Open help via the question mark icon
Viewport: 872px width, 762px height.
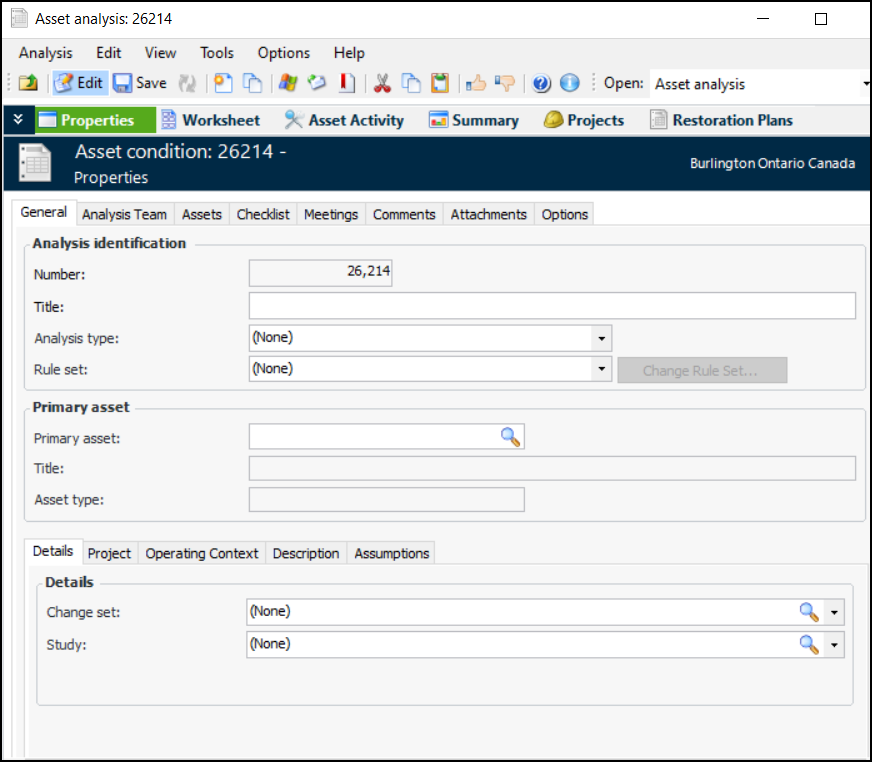pyautogui.click(x=542, y=84)
